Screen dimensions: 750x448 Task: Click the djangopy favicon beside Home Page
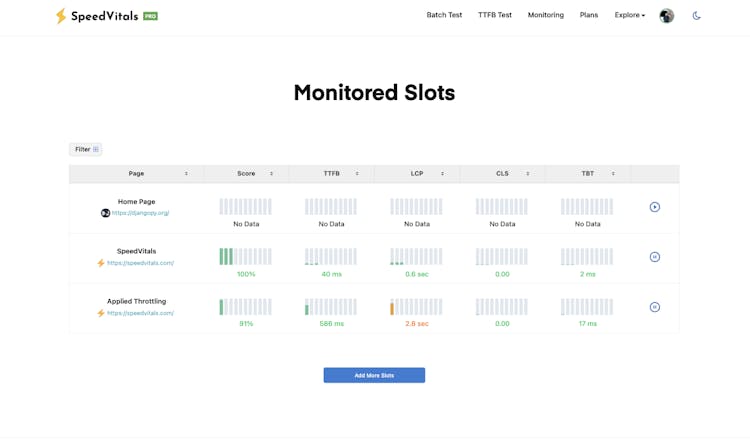105,213
